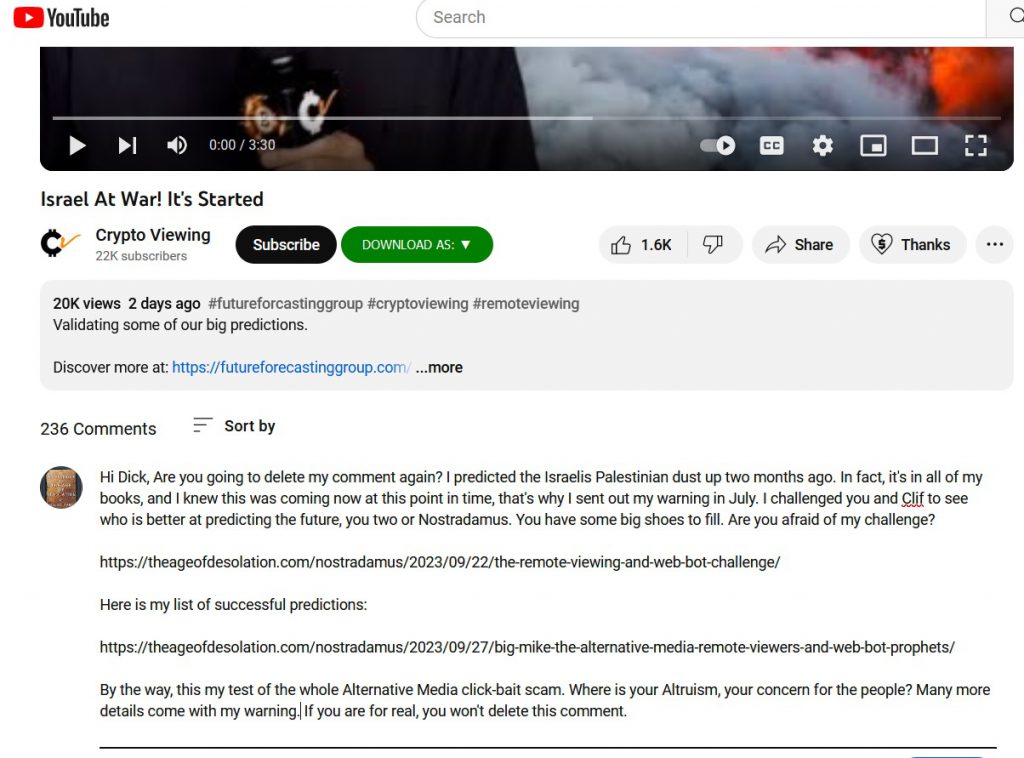Expand the description with ...more
Image resolution: width=1024 pixels, height=758 pixels.
(439, 368)
